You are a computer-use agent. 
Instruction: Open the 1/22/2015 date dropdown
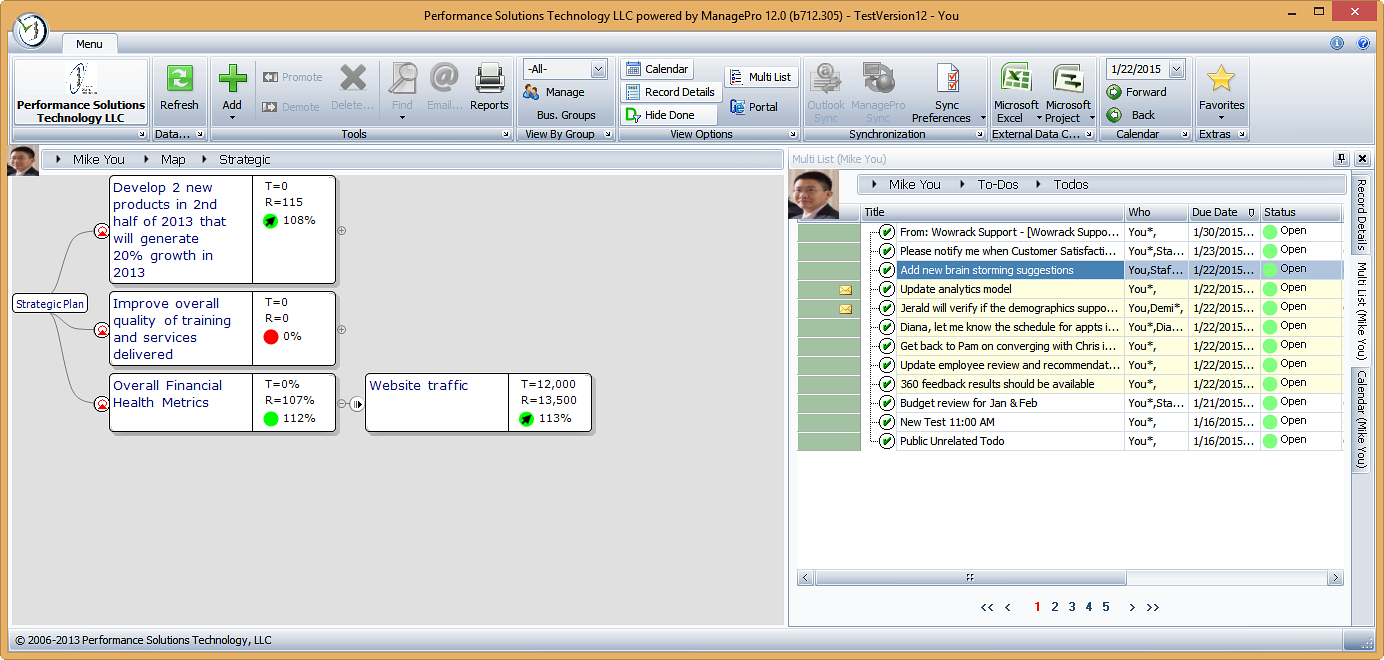tap(1176, 69)
